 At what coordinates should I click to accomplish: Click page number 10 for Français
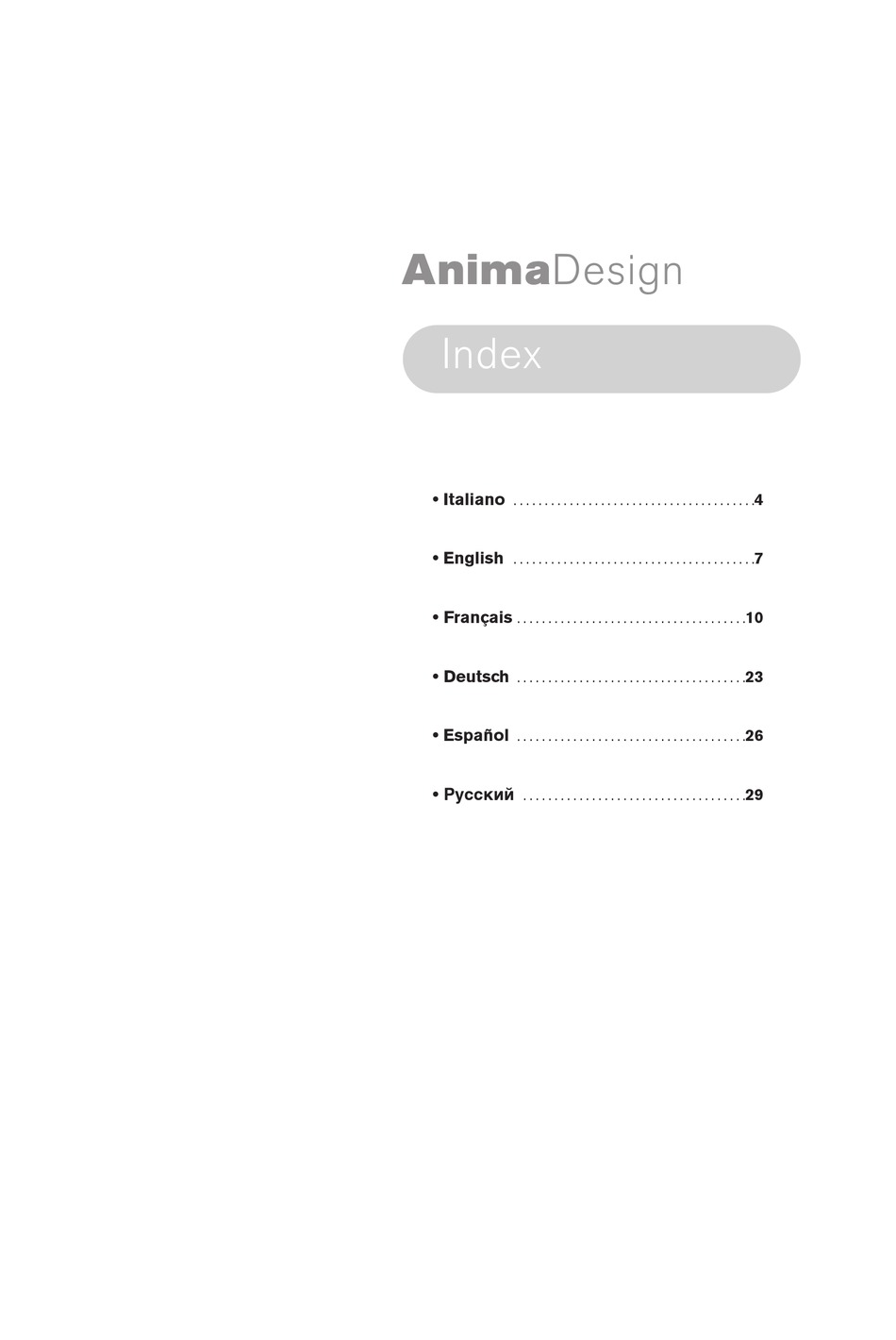[755, 618]
